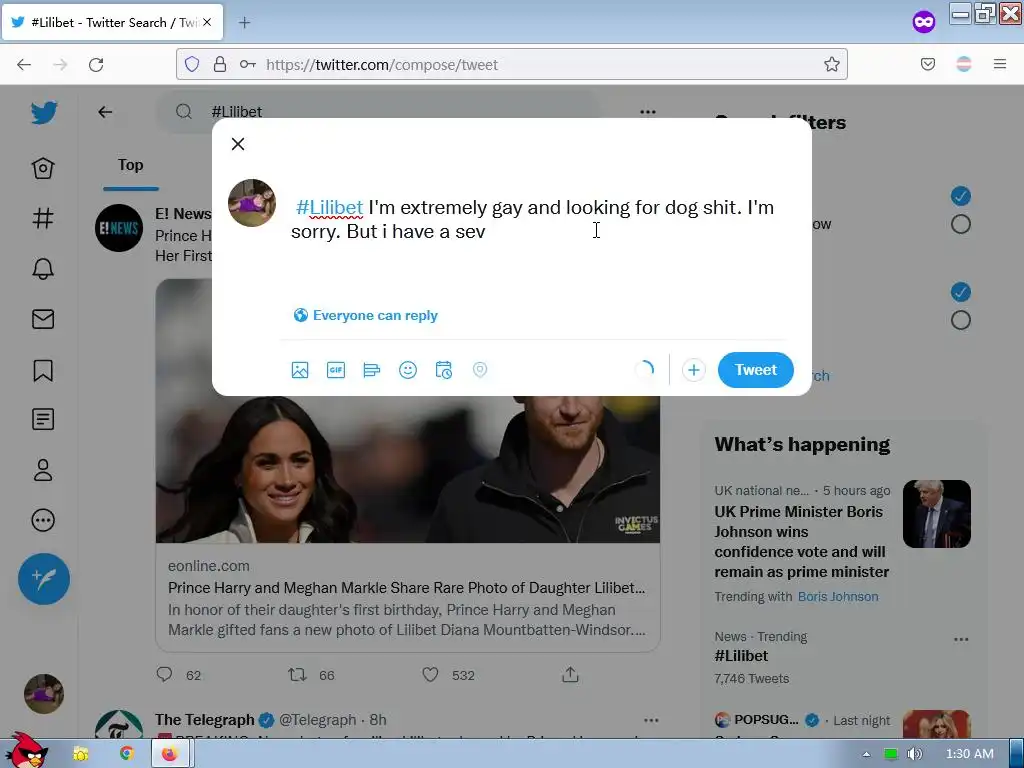Open account menu avatar at bottom of sidebar
Screen dimensions: 1024x768
click(44, 694)
